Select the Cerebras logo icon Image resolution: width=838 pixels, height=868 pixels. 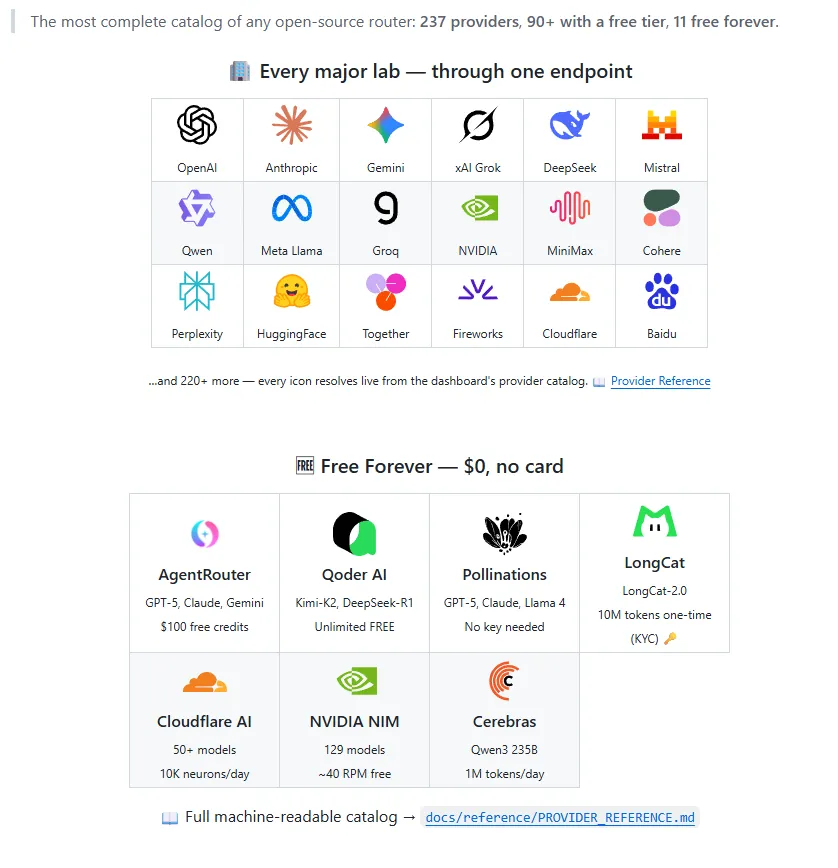(x=504, y=681)
